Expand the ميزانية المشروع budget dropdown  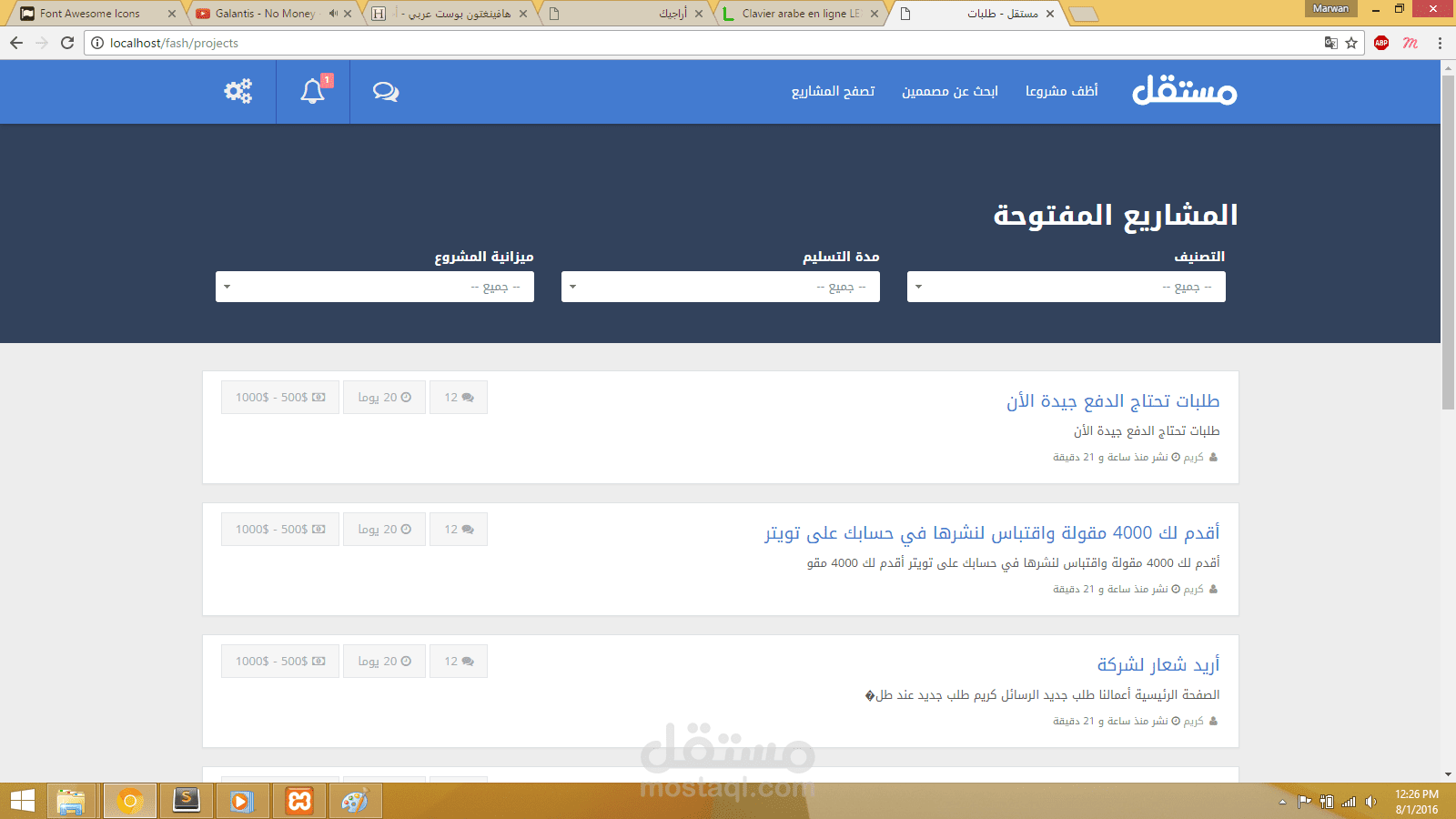pos(375,287)
